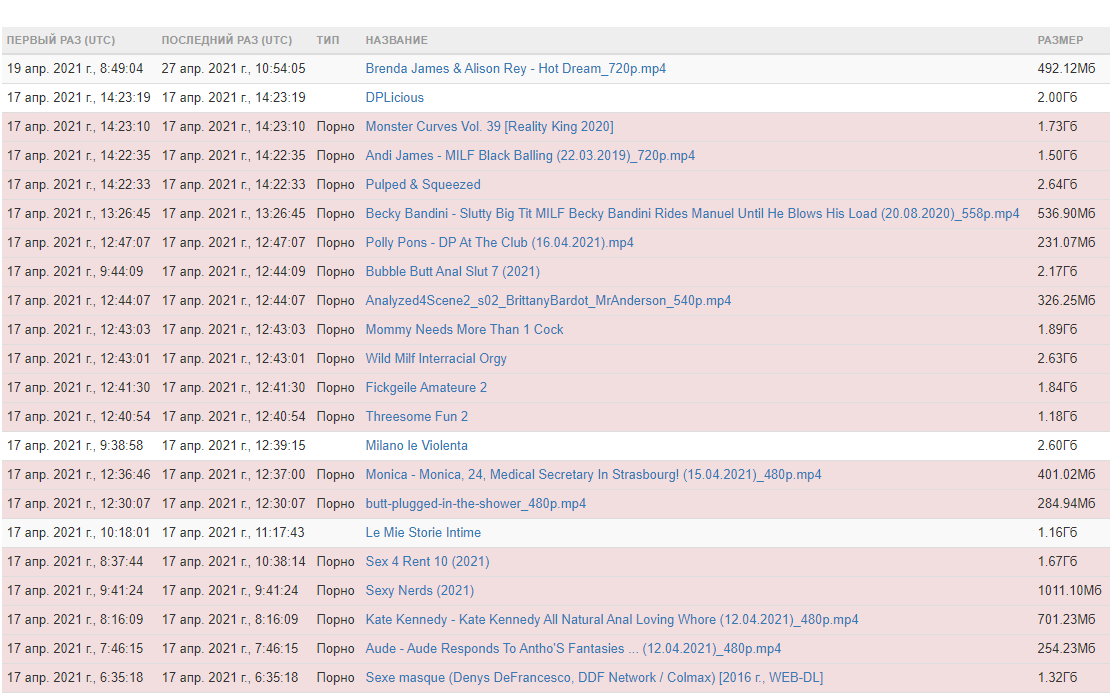Screen dimensions: 1116x693
Task: Select first-seen date '17 апр. 2021 г., 9:44:09'
Action: pyautogui.click(x=75, y=272)
